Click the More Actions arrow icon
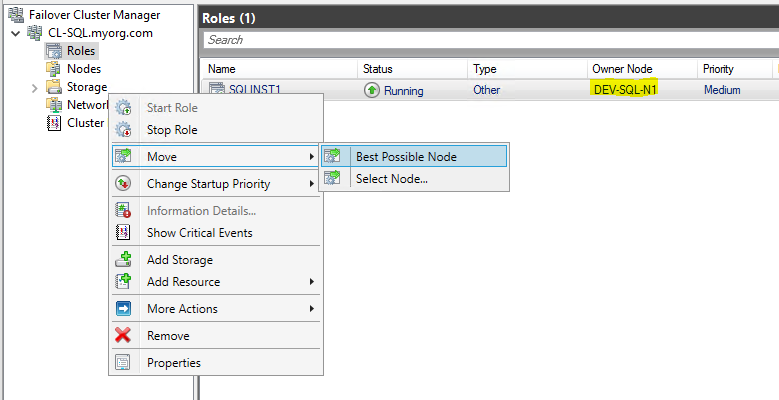779x400 pixels. [123, 309]
